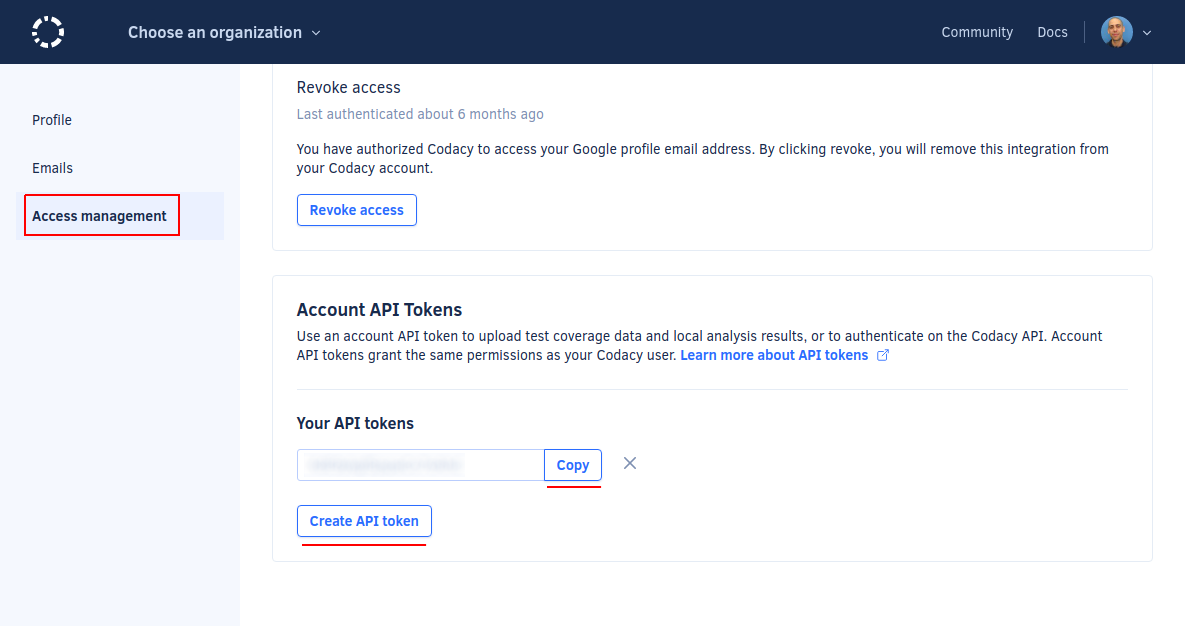
Task: Click the Account API Tokens heading
Action: tap(379, 310)
